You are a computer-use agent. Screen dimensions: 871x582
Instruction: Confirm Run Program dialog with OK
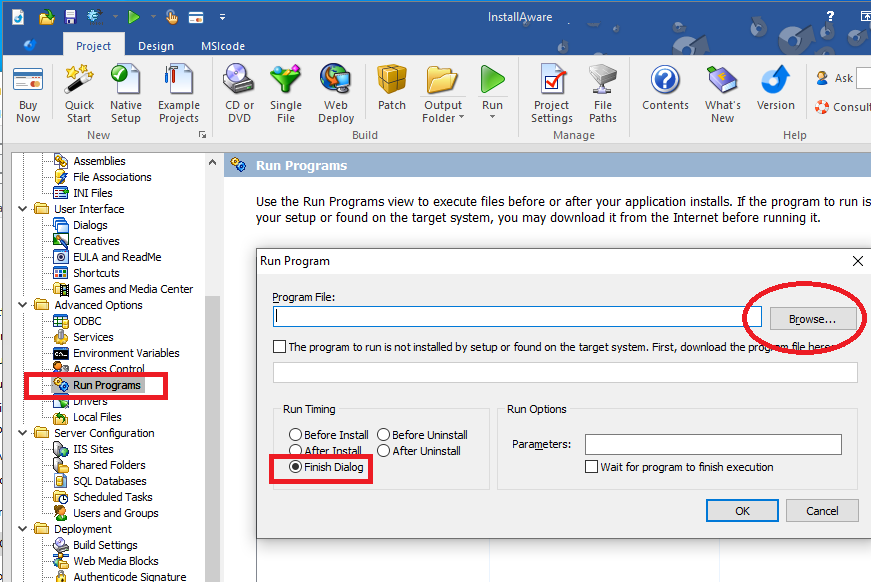[x=742, y=511]
